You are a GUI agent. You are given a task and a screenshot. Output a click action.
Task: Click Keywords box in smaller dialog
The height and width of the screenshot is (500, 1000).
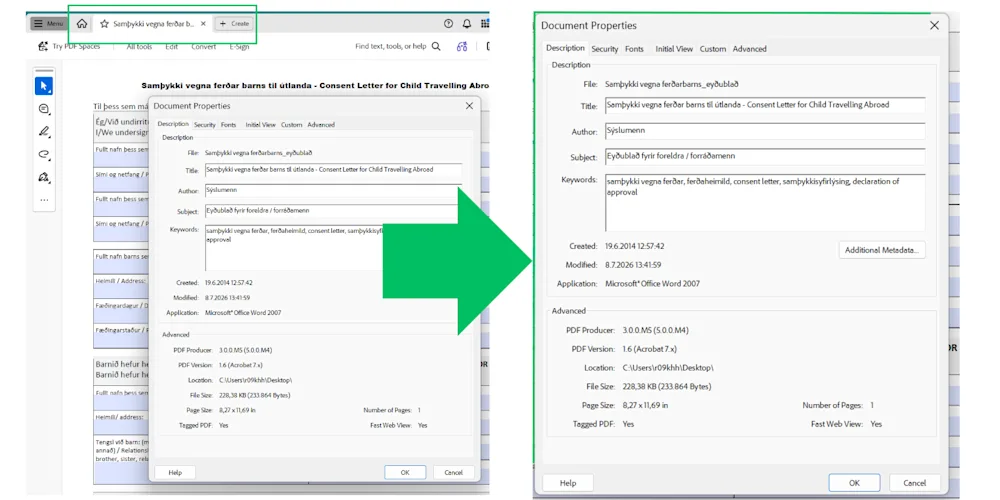pyautogui.click(x=334, y=247)
